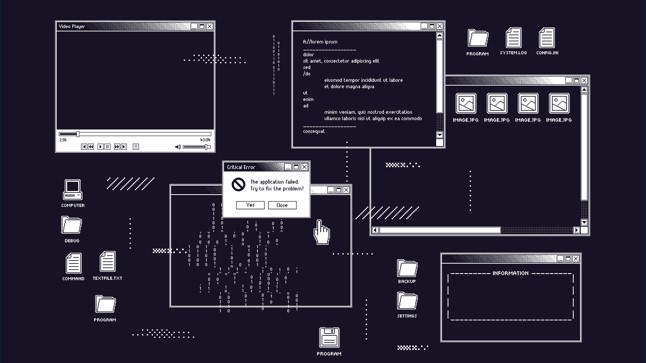Select the third IMAGE.JPG thumbnail from left
This screenshot has width=646, height=363.
(x=528, y=103)
